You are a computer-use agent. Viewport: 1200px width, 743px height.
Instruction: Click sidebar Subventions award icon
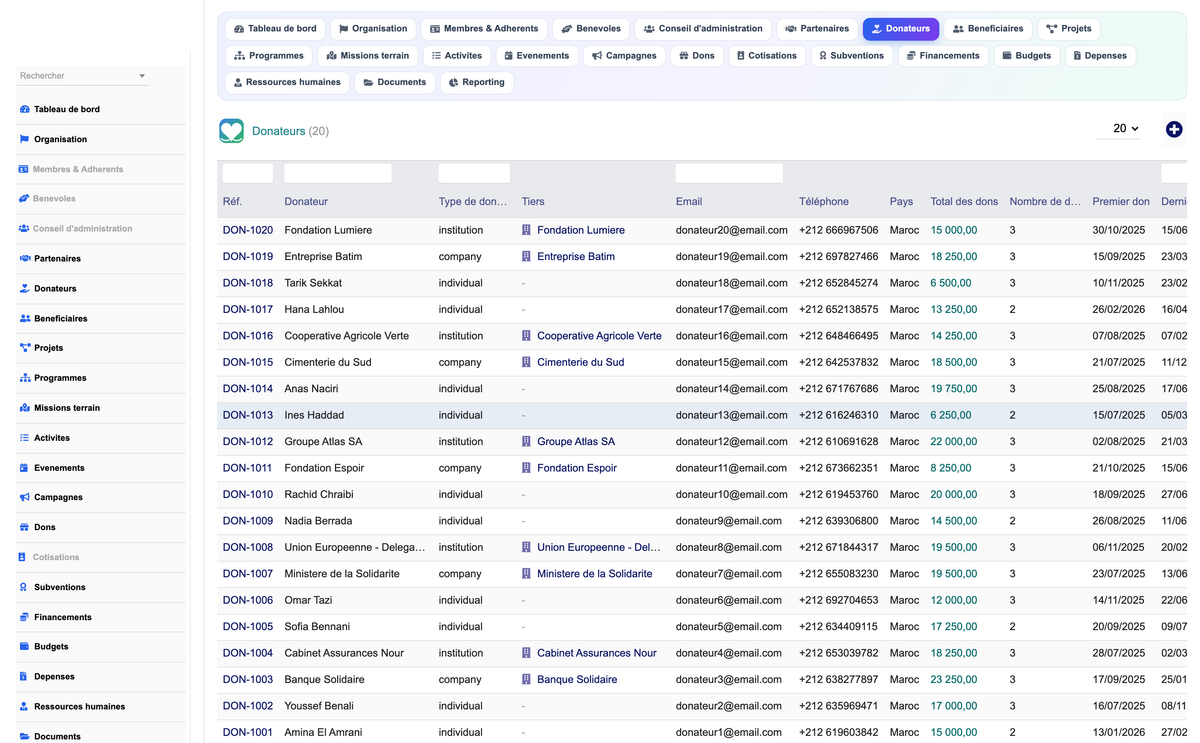click(24, 587)
